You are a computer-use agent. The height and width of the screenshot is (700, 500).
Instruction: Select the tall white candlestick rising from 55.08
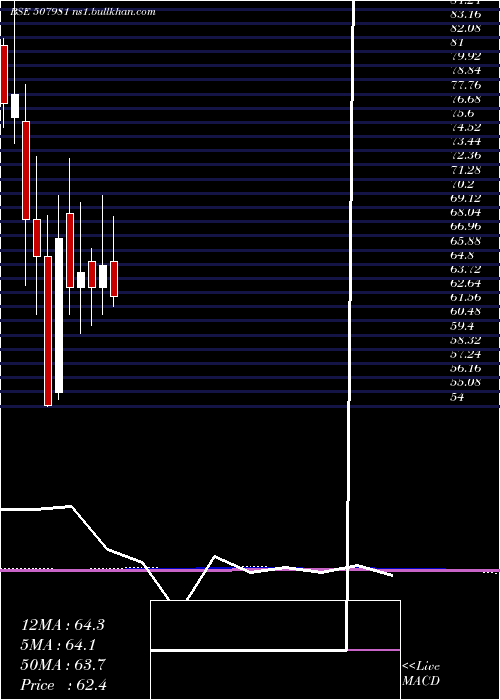(x=59, y=316)
